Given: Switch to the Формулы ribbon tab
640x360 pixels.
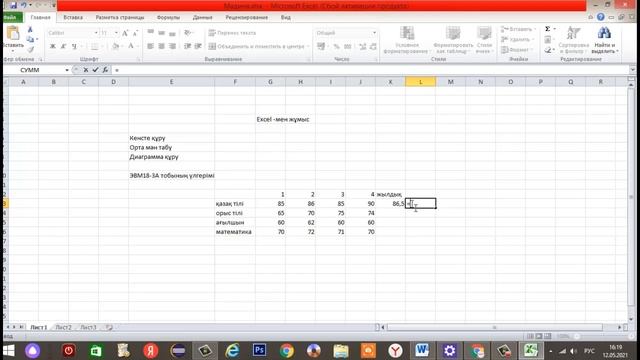Looking at the screenshot, I should (168, 18).
